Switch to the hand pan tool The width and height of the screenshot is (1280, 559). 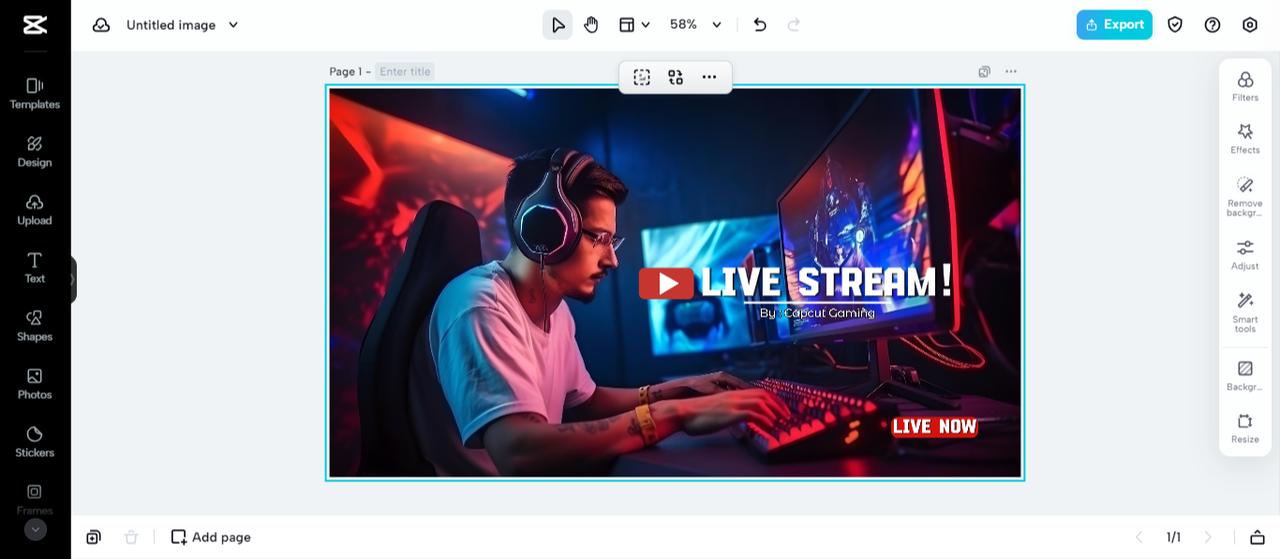click(x=591, y=25)
